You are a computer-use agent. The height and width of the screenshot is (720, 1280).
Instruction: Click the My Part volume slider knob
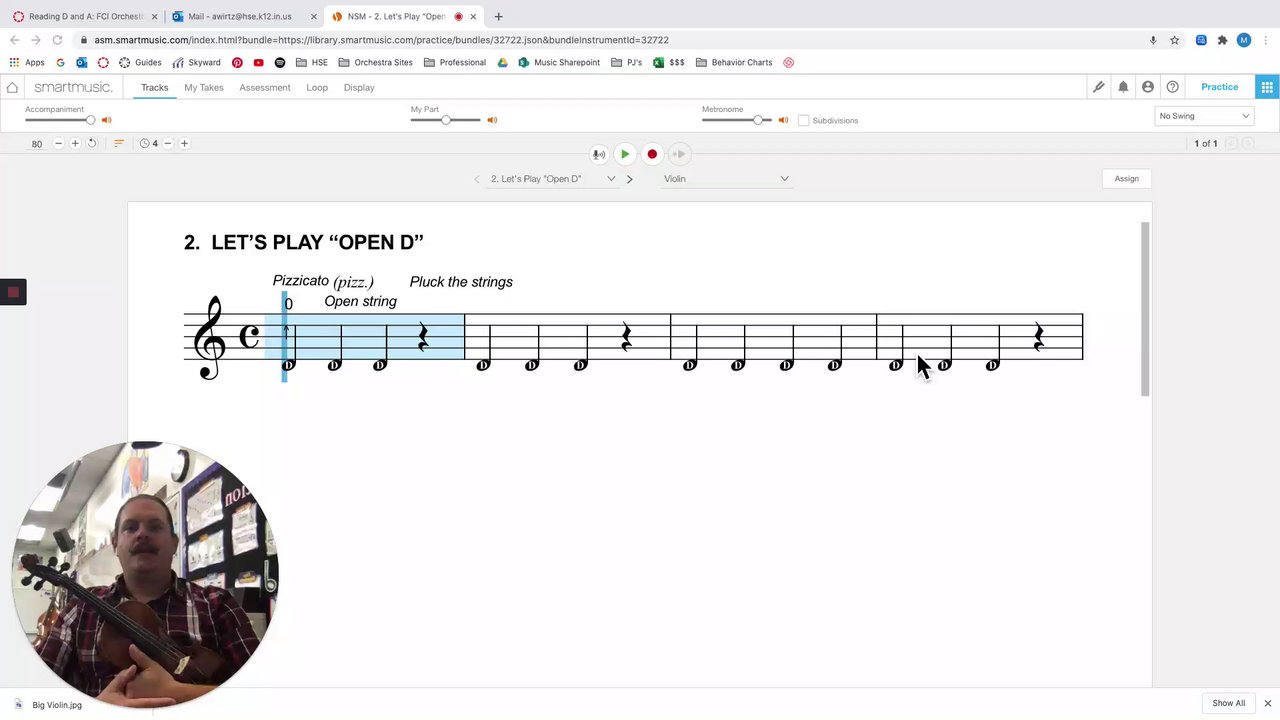[446, 120]
